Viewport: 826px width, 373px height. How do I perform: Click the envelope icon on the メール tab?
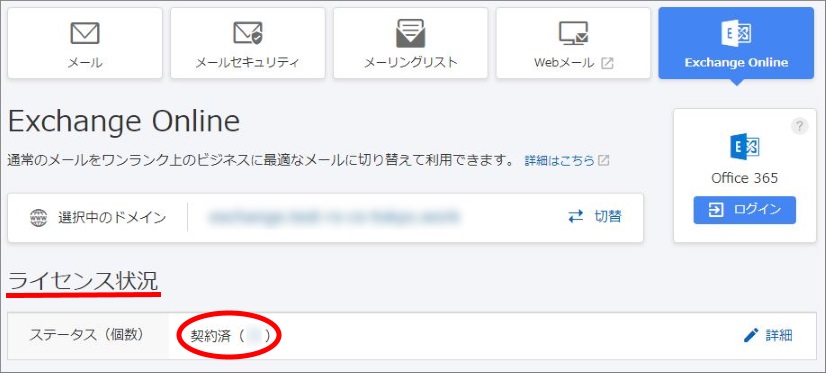[x=85, y=33]
